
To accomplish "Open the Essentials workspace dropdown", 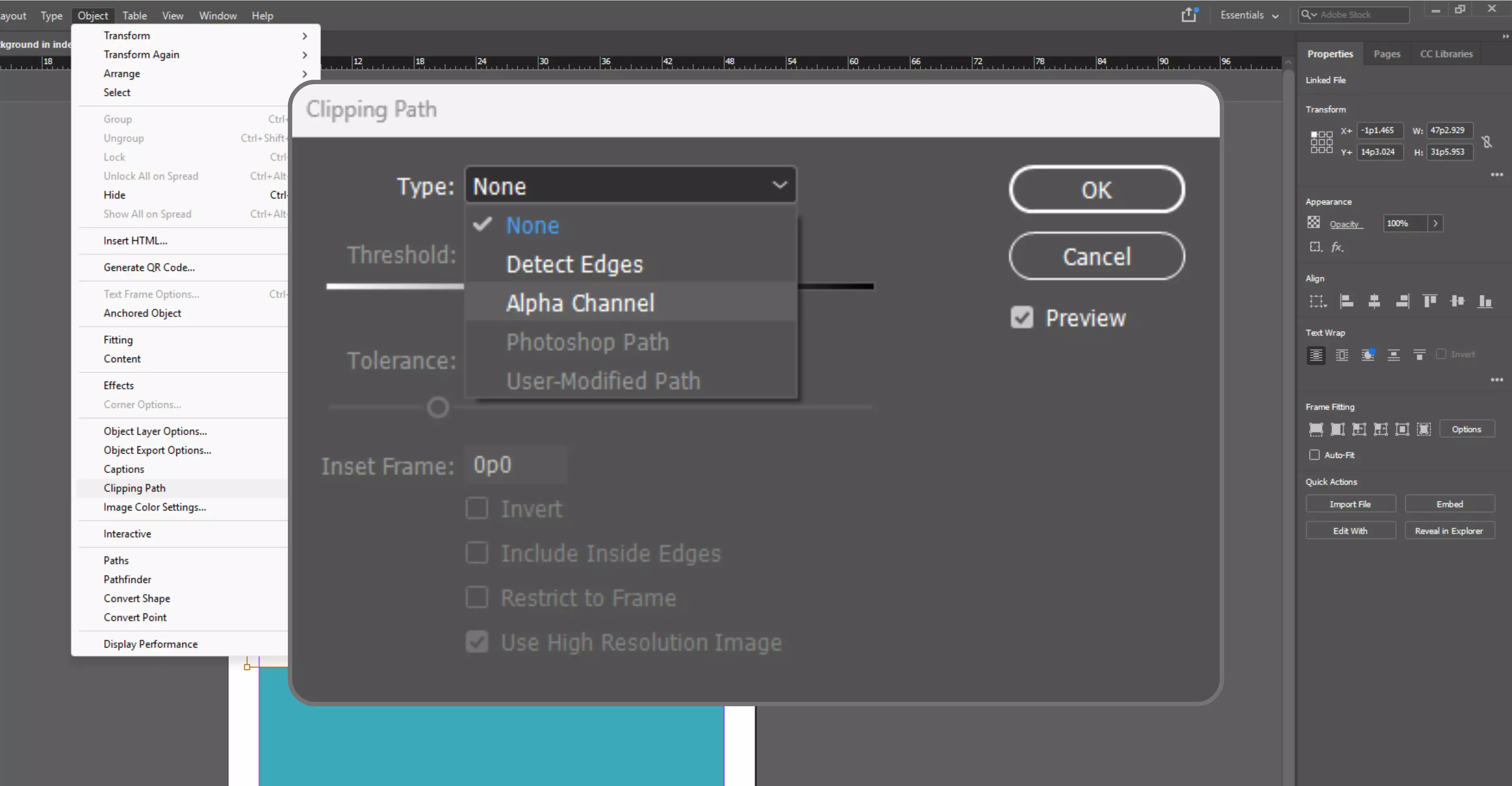I will 1249,15.
